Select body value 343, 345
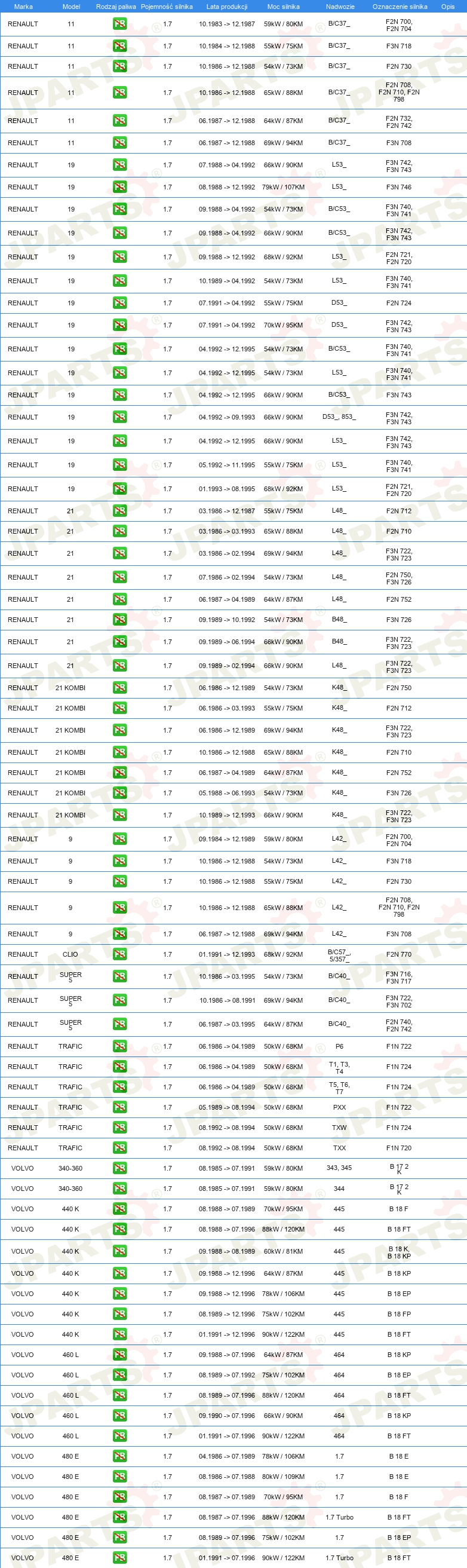Viewport: 467px width, 1568px height. (339, 1168)
